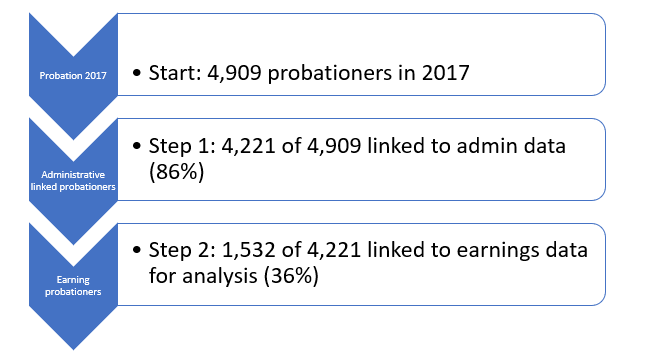Click the number 4,909 in the Start line
This screenshot has height=360, width=663.
point(234,73)
